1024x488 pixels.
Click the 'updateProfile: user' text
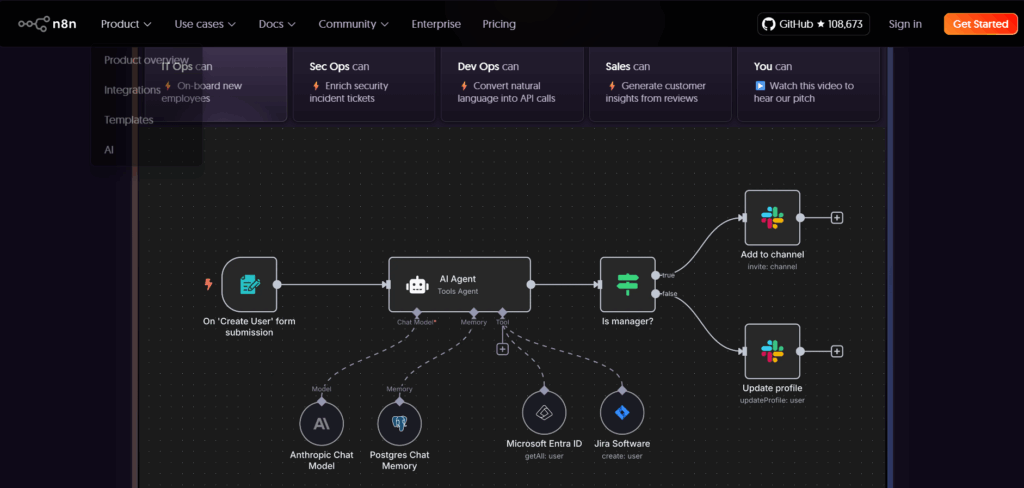(x=773, y=400)
